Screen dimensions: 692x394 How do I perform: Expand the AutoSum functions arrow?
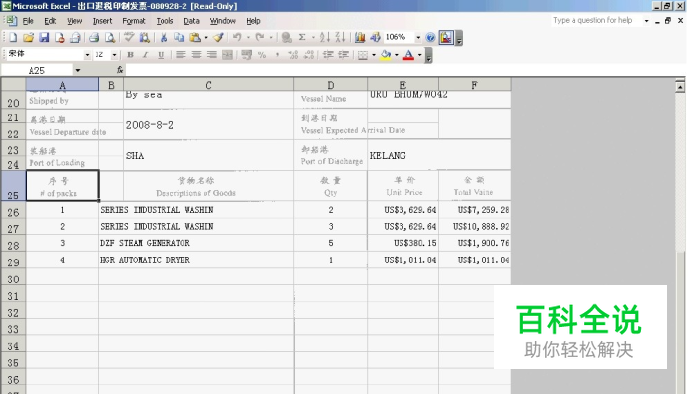coord(313,38)
